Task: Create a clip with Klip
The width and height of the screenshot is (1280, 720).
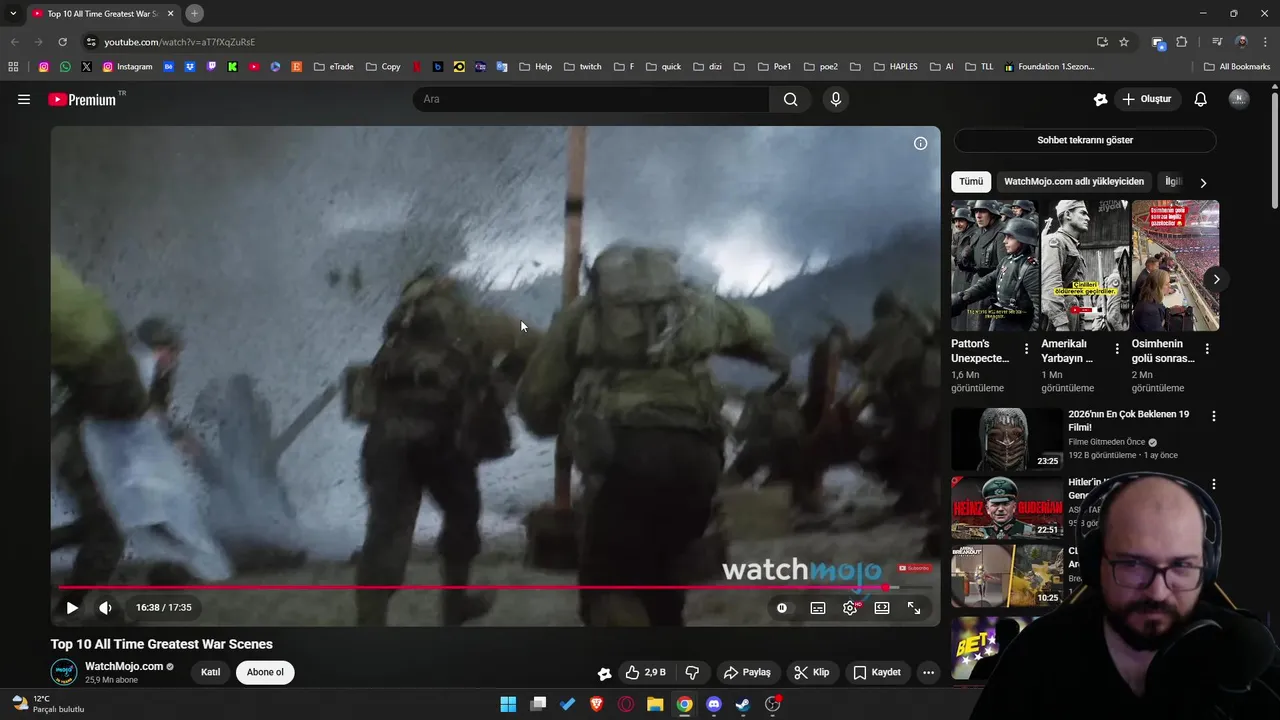Action: click(x=812, y=672)
